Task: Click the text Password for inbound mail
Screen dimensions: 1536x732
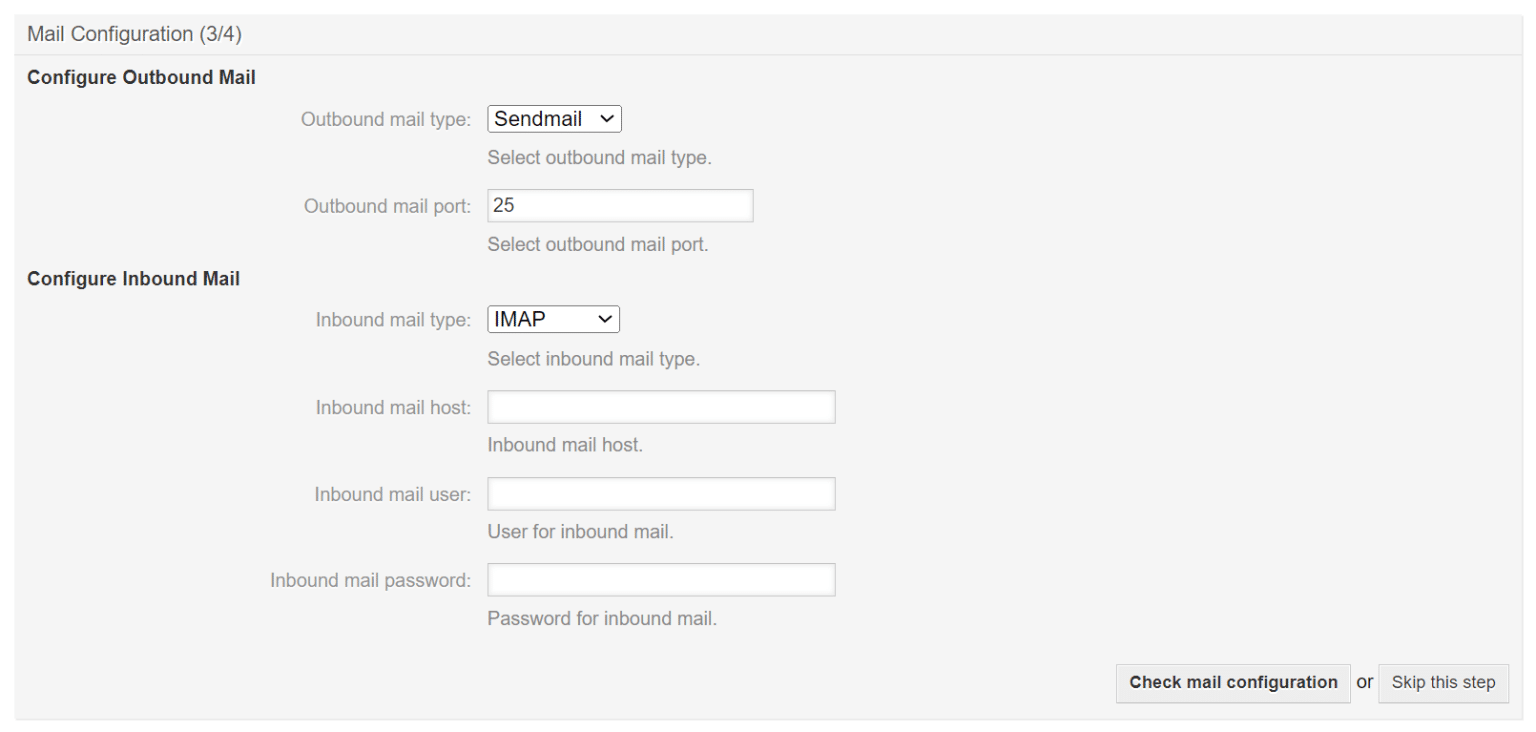Action: [x=602, y=618]
